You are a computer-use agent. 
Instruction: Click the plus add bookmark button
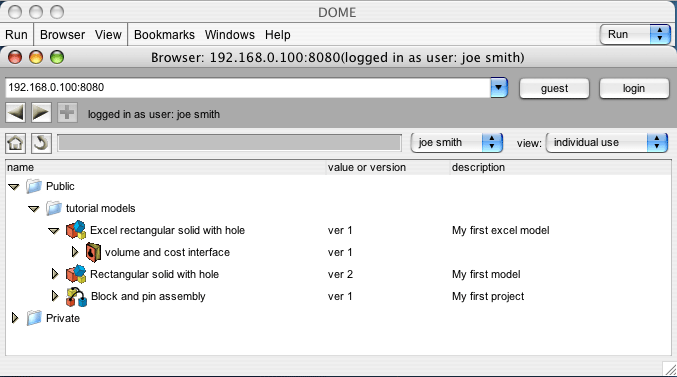pos(67,113)
